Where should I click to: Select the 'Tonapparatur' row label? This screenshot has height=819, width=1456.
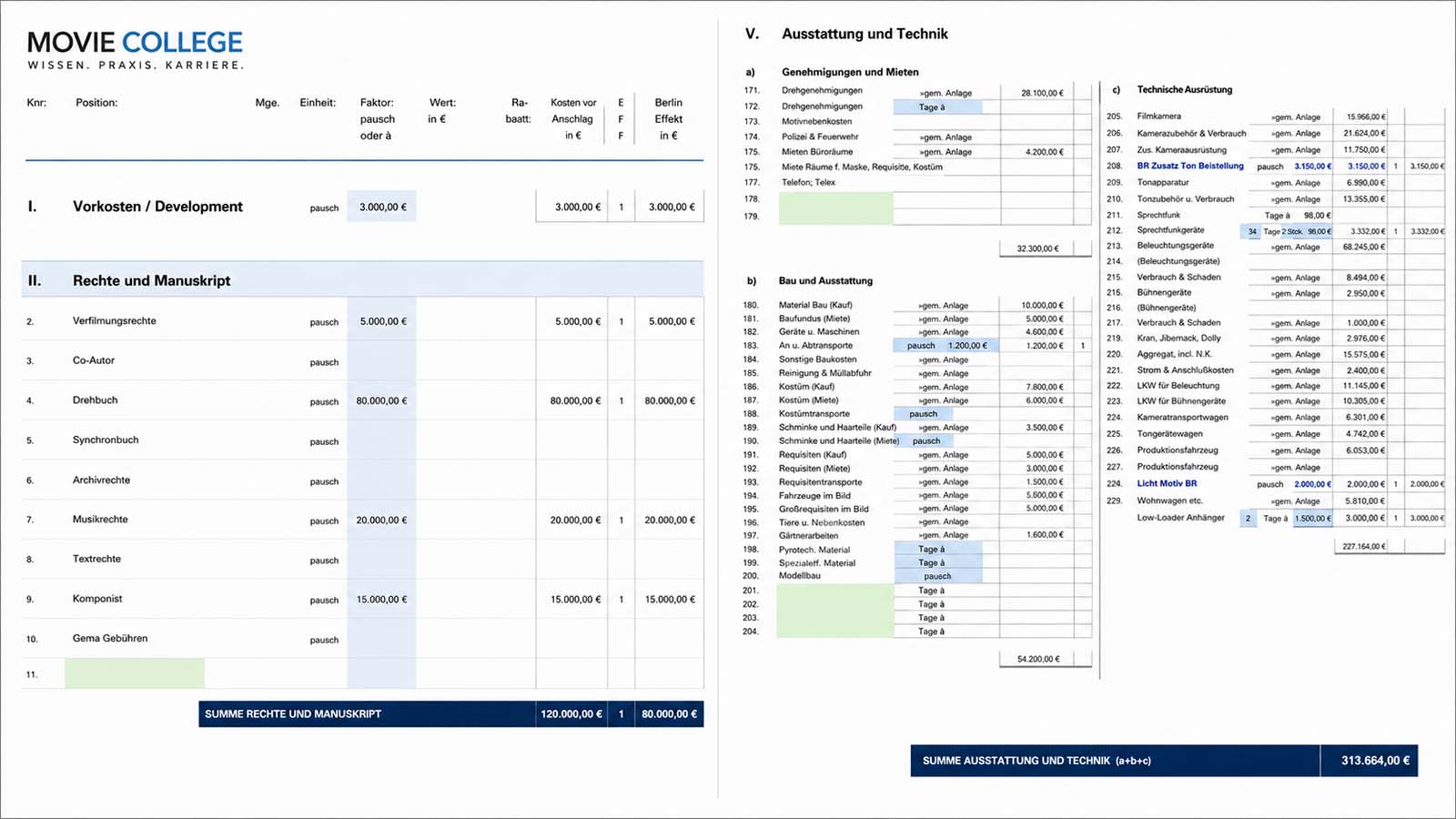coord(1163,182)
